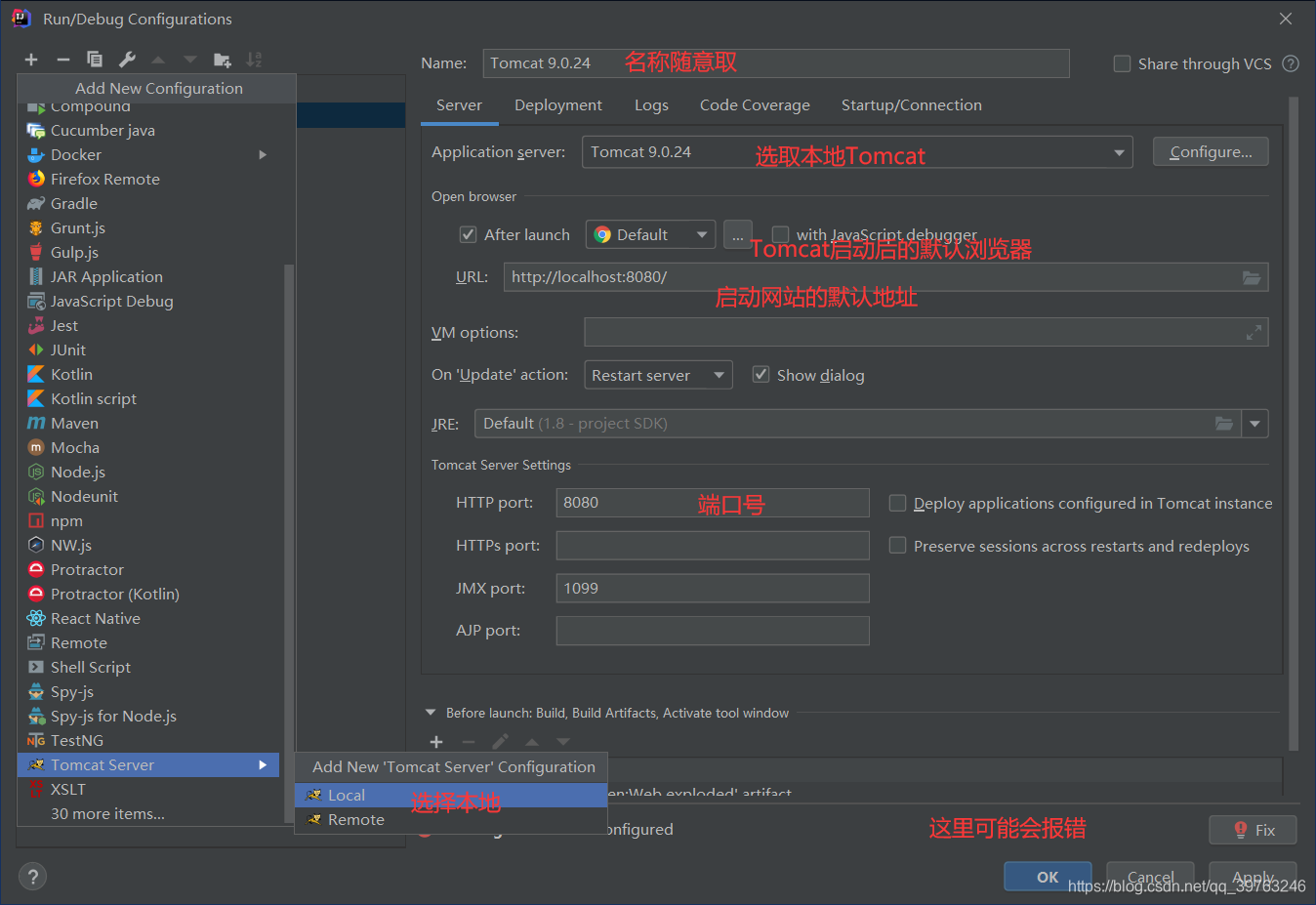This screenshot has width=1316, height=905.
Task: Open JRE dropdown arrow
Action: point(1254,424)
